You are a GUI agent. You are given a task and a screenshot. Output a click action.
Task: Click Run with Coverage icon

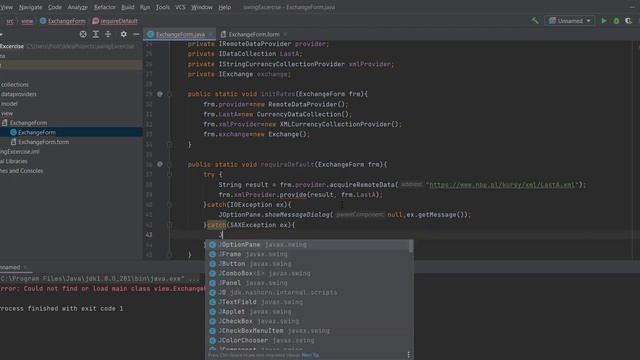629,20
